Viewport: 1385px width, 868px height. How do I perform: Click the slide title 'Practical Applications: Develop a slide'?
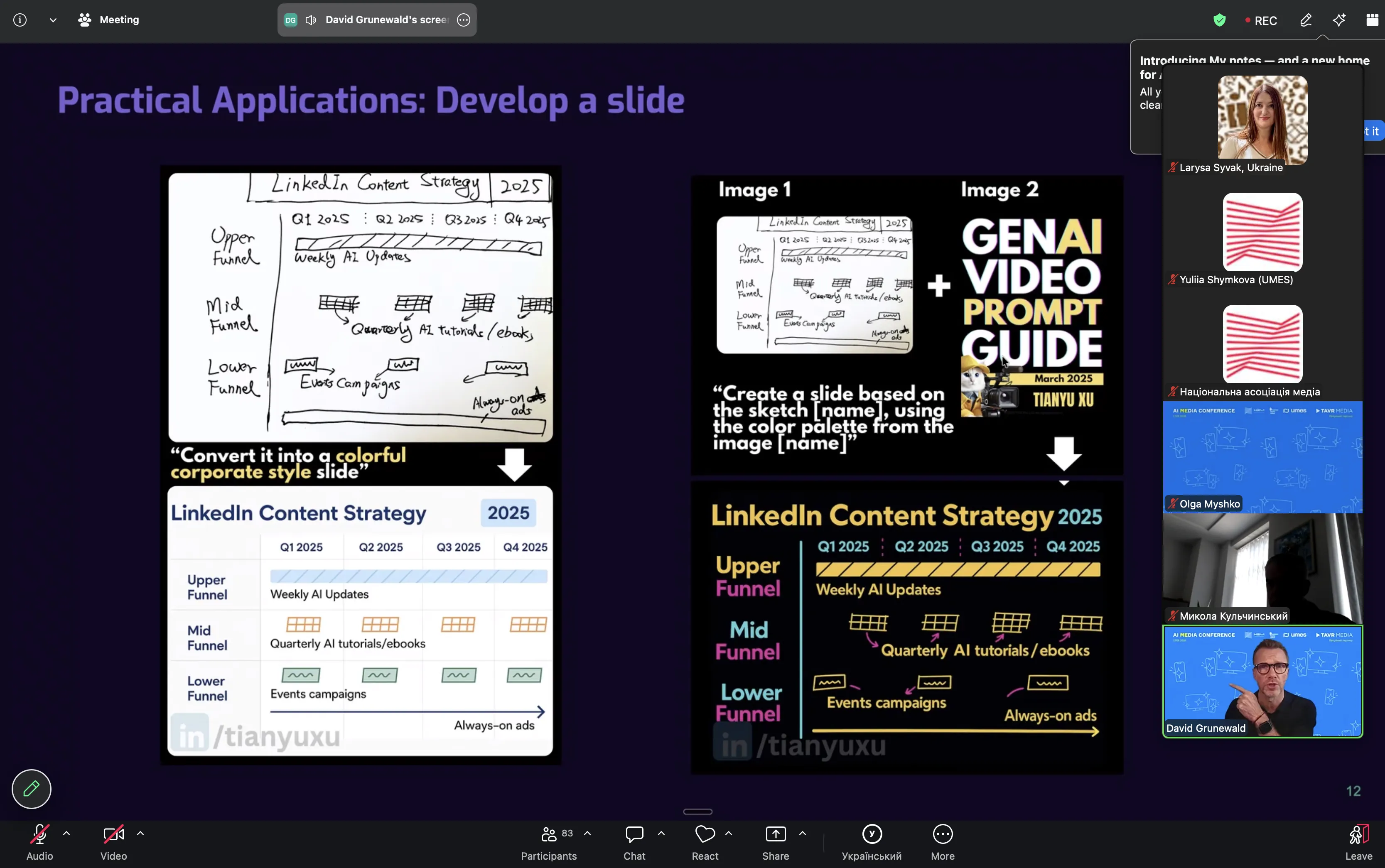pos(371,101)
